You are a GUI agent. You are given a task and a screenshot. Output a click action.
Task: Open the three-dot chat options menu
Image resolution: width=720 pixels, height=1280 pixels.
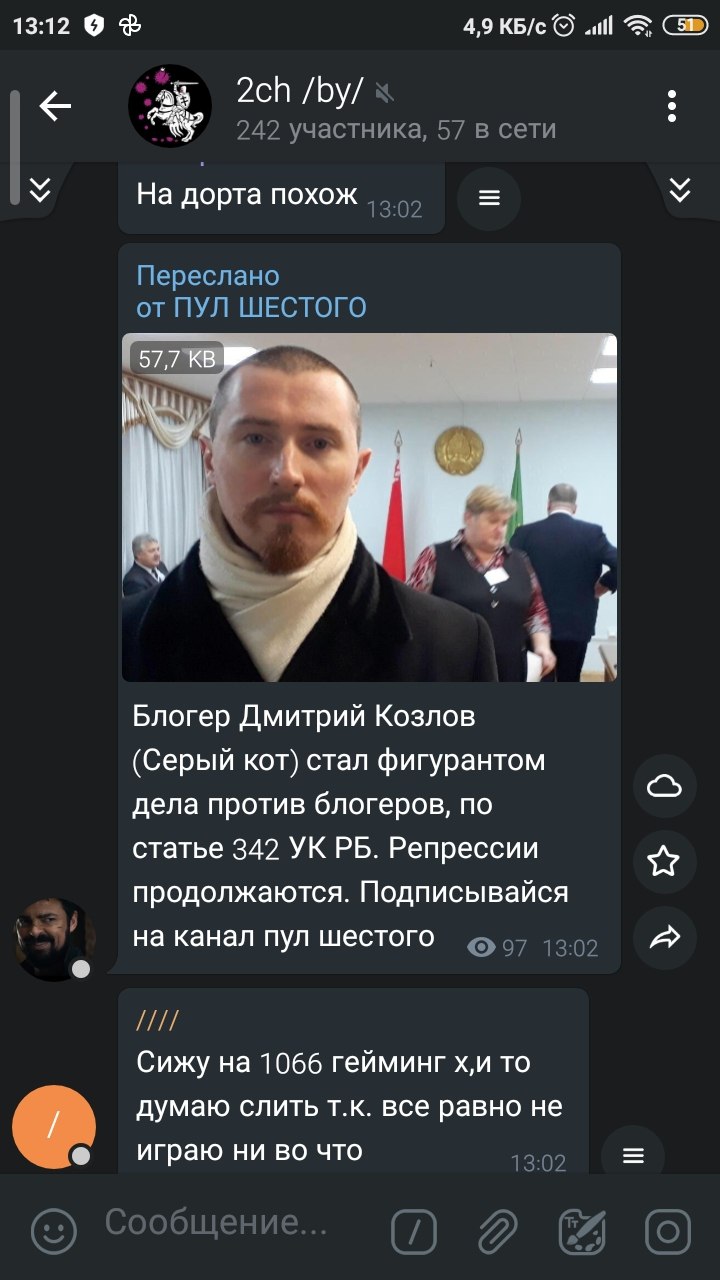coord(672,106)
